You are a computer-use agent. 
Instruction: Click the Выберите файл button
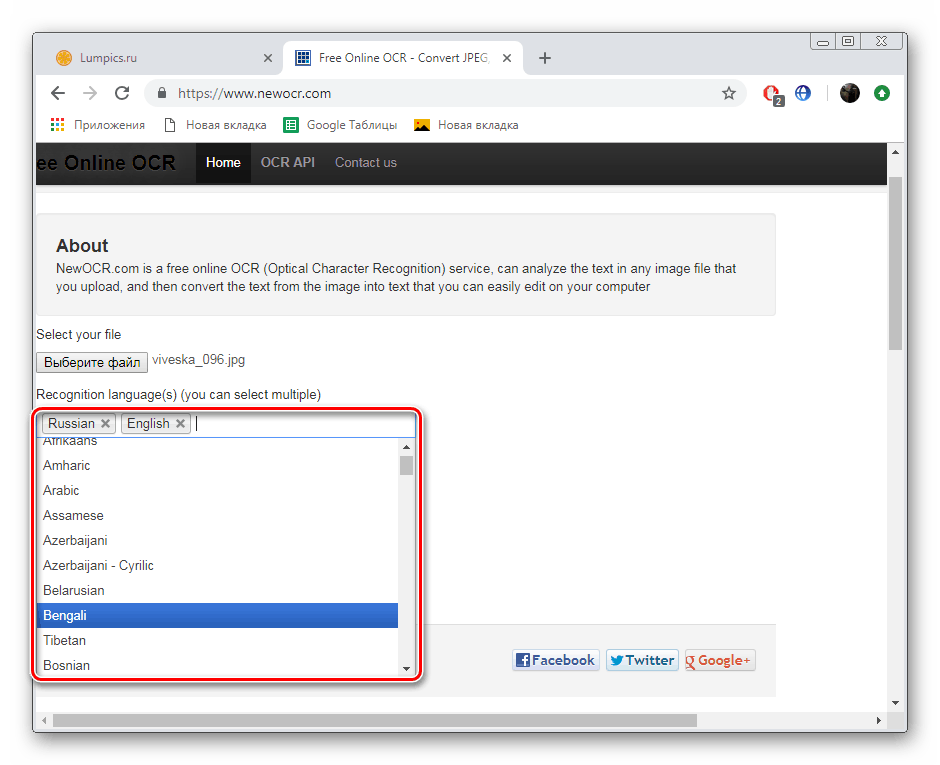click(x=92, y=362)
